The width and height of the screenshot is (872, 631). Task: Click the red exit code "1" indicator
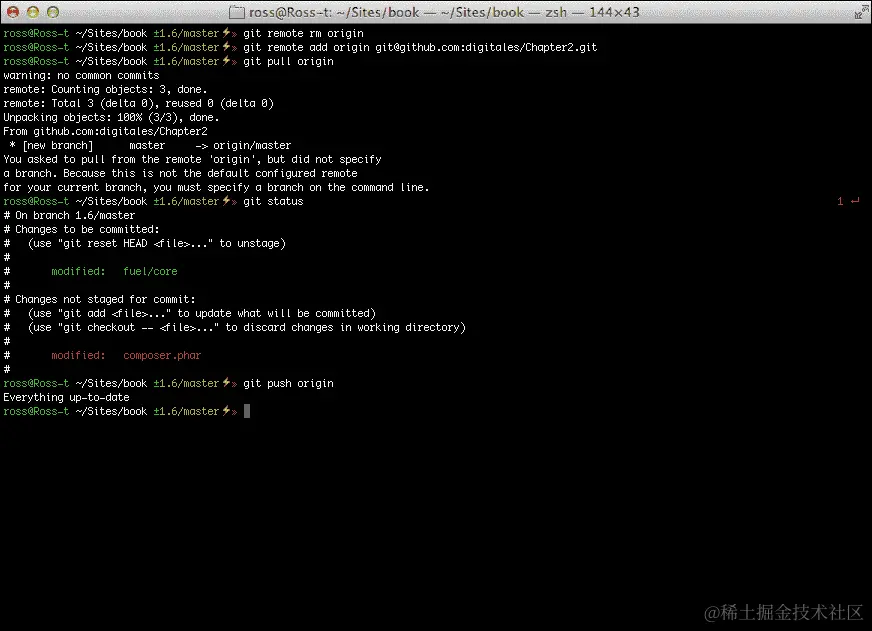click(x=840, y=201)
